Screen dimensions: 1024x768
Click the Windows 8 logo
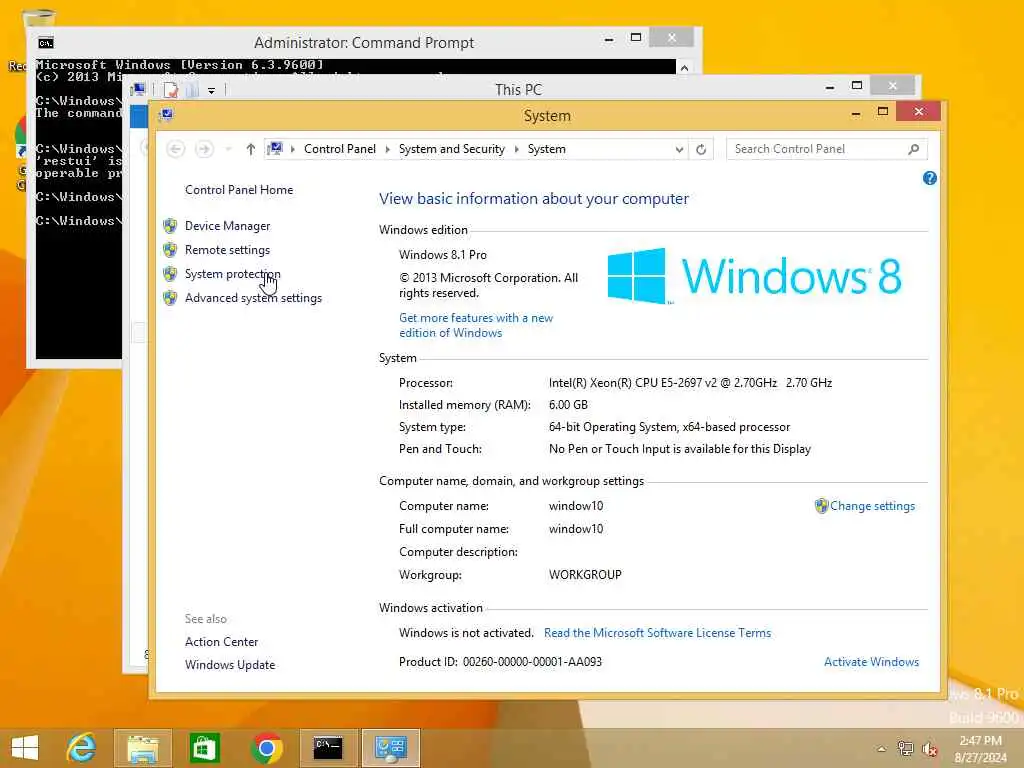coord(755,276)
